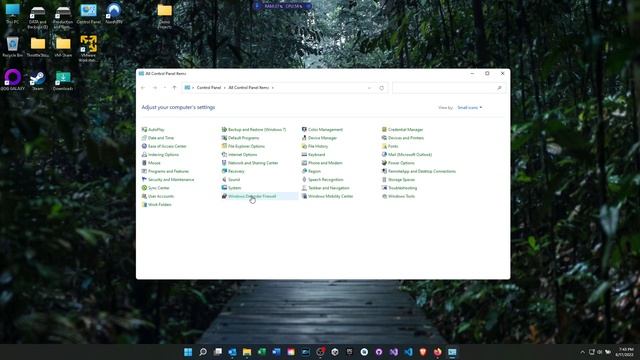The width and height of the screenshot is (640, 360).
Task: Click the Control Panel breadcrumb
Action: [x=209, y=88]
